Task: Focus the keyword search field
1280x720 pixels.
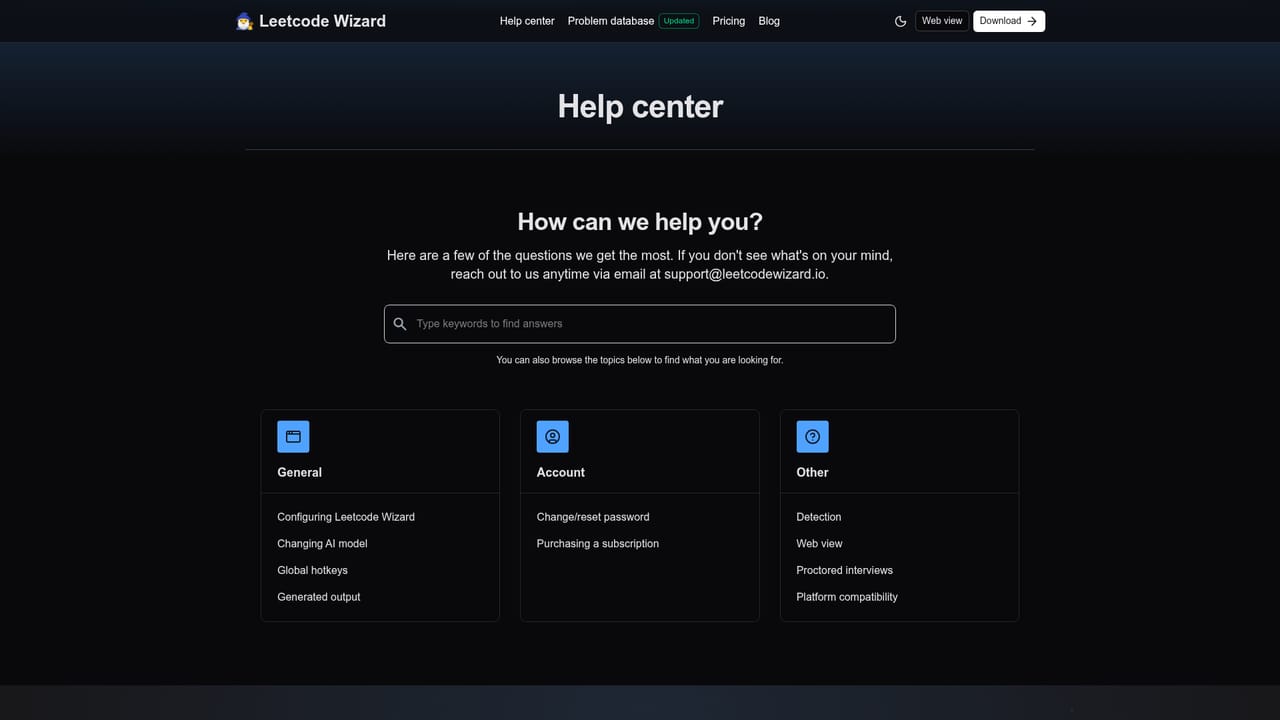Action: click(x=640, y=324)
